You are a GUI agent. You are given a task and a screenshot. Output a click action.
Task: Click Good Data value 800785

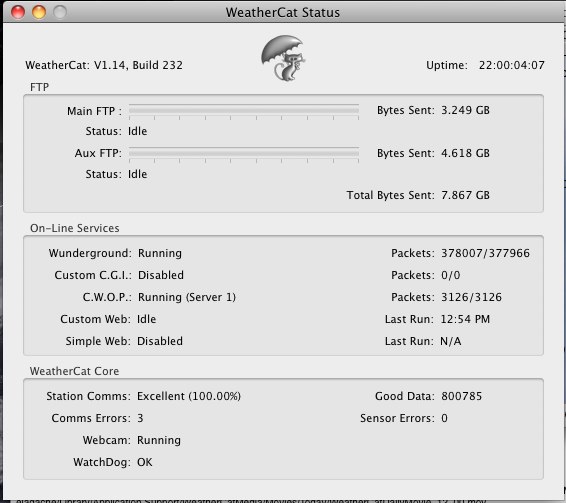click(462, 396)
